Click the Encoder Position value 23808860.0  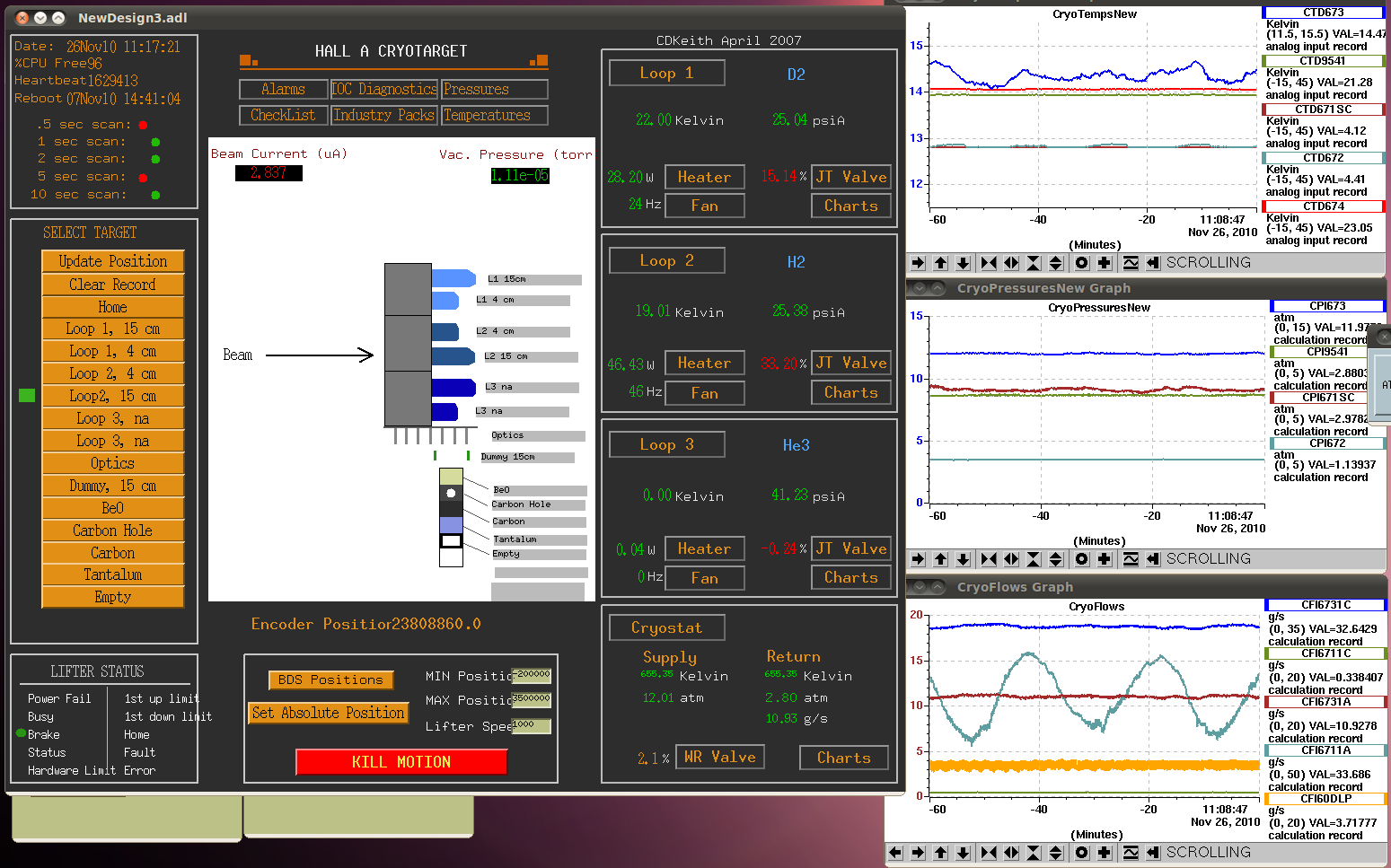pyautogui.click(x=436, y=624)
